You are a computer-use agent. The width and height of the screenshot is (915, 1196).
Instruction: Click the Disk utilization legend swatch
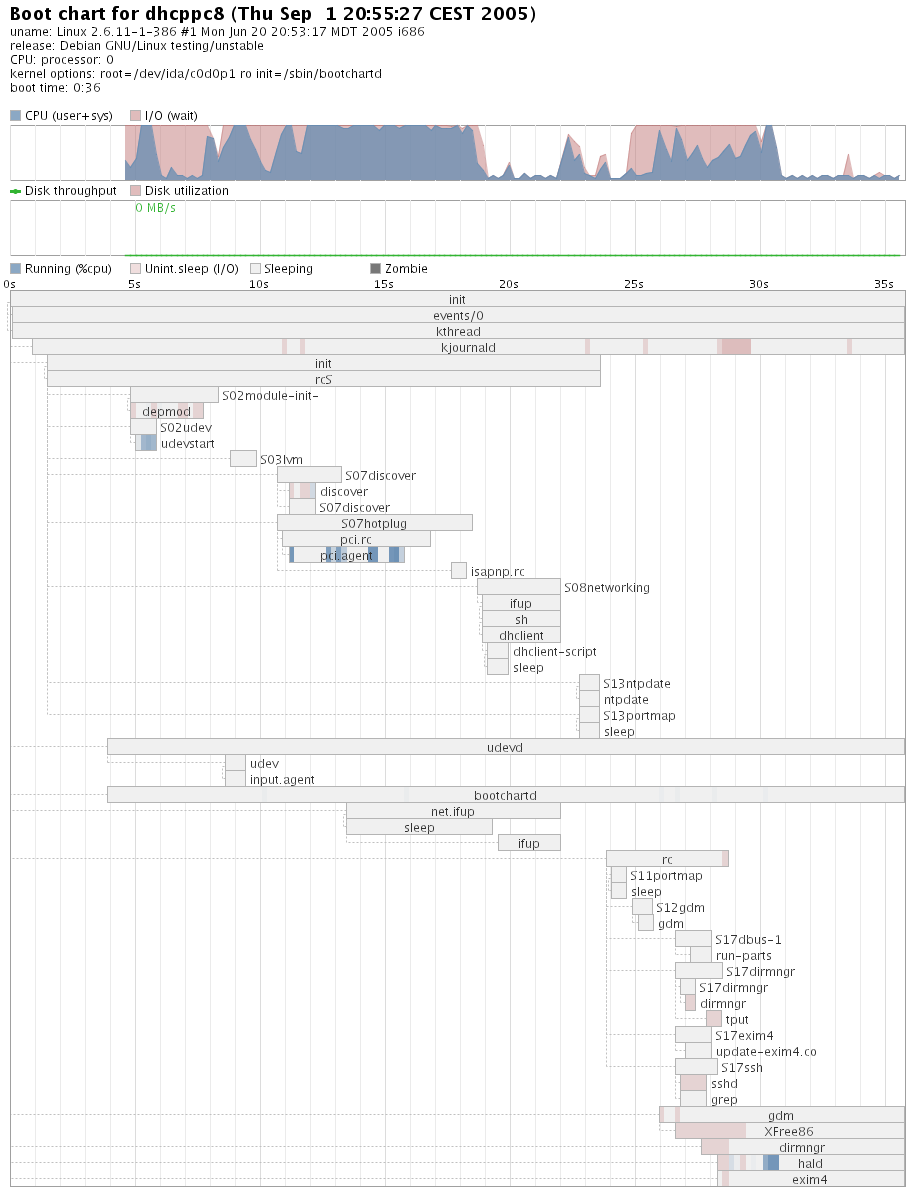(135, 191)
